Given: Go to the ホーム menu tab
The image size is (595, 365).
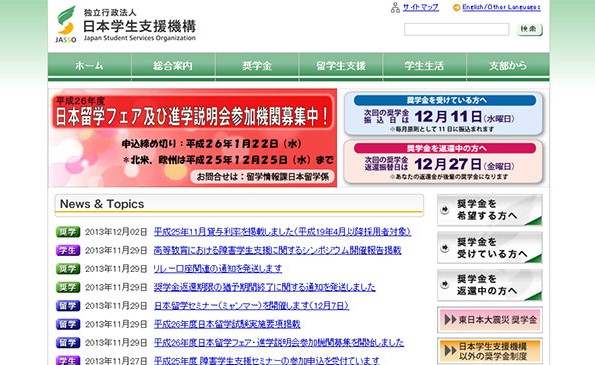Looking at the screenshot, I should 90,66.
